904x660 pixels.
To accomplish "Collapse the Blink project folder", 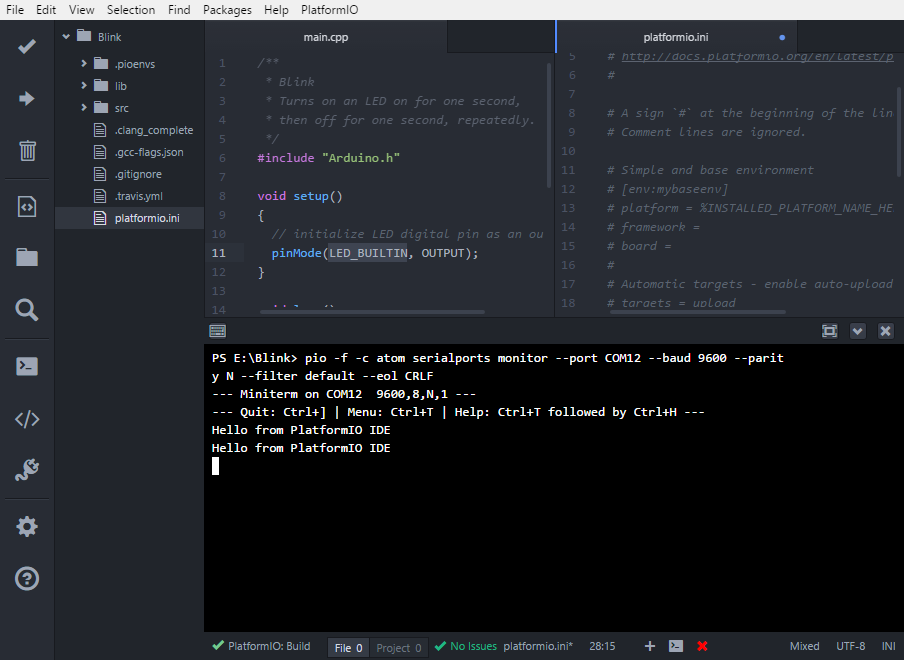I will coord(66,36).
